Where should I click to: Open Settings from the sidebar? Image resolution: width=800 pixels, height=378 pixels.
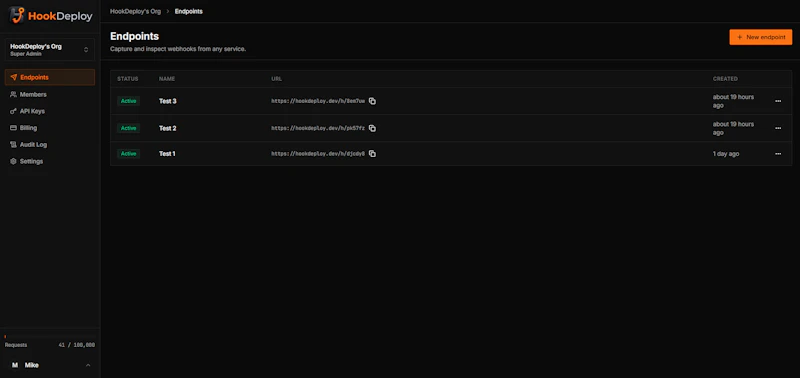pos(50,161)
